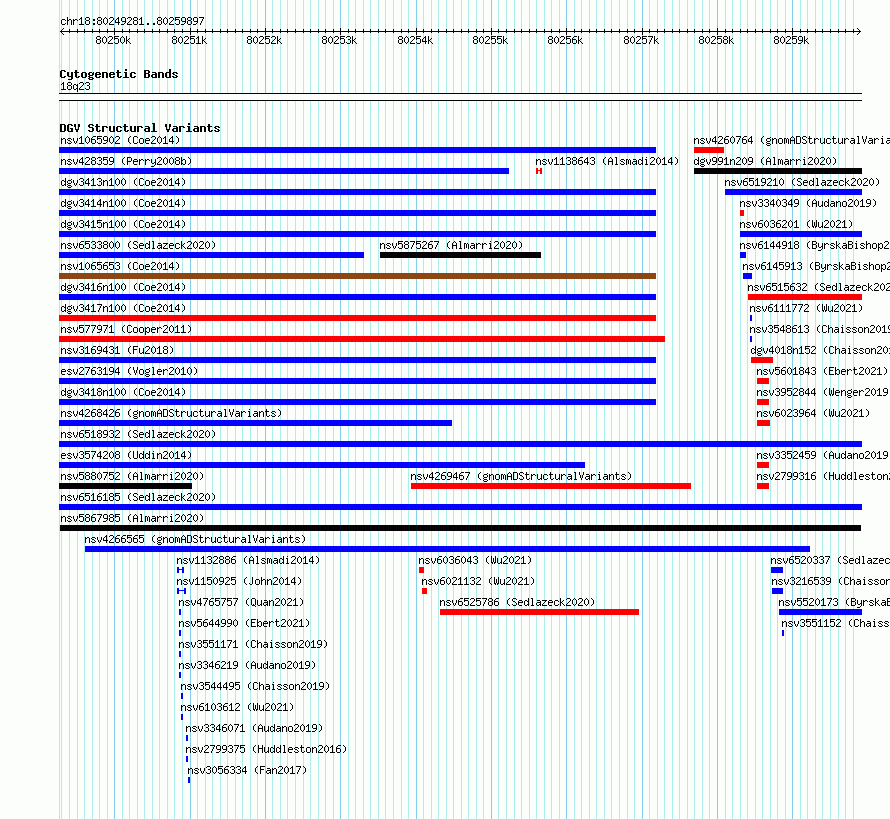Click the 80254k ruler position label

click(415, 40)
